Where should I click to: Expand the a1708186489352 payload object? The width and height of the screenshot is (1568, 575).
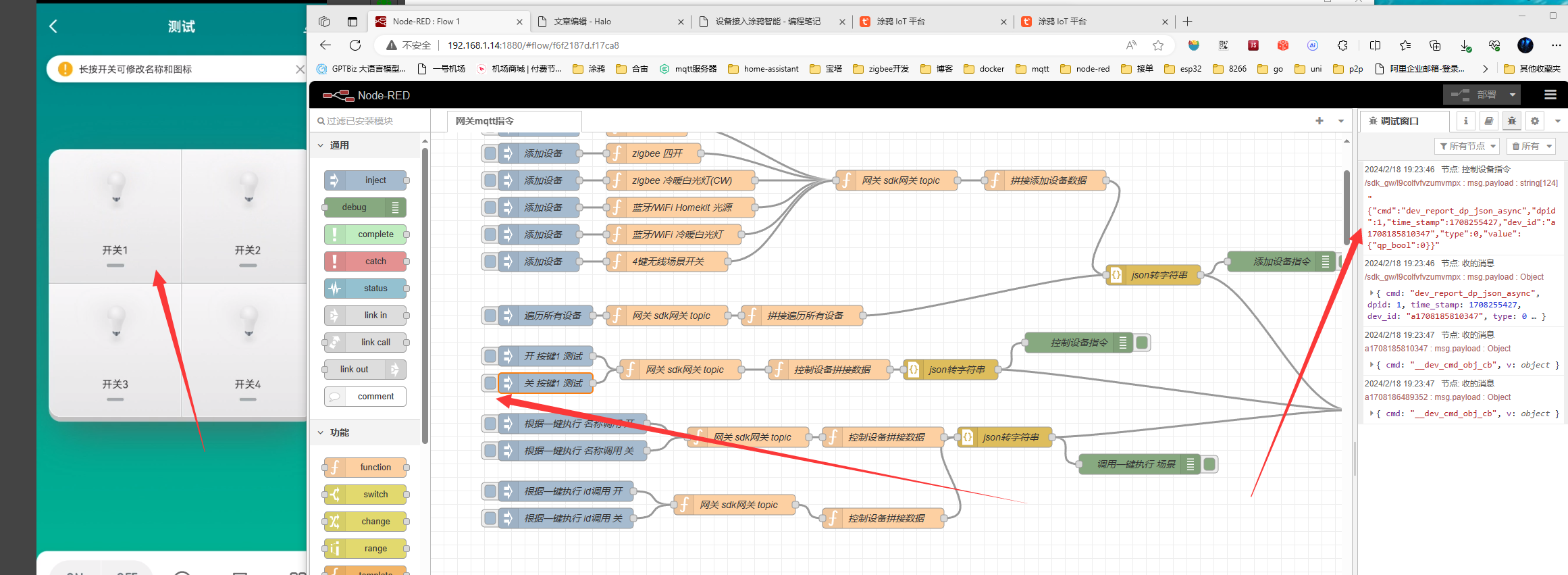tap(1371, 414)
